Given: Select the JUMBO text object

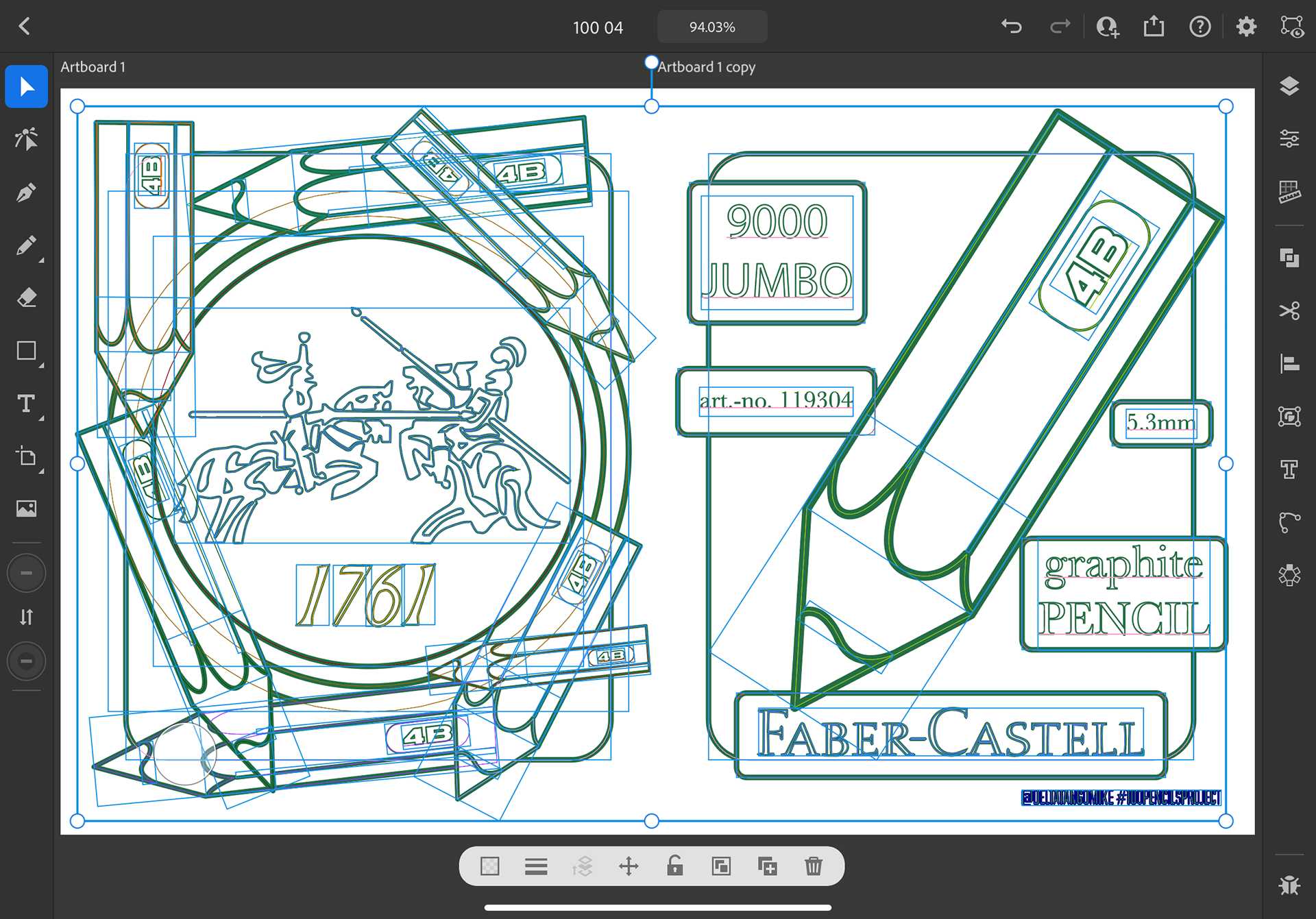Looking at the screenshot, I should (x=777, y=280).
